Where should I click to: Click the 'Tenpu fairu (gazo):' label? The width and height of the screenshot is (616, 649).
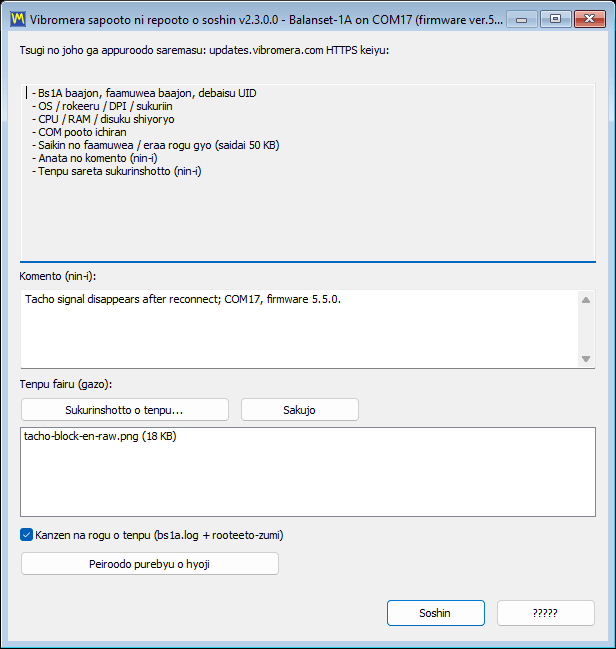click(x=66, y=384)
